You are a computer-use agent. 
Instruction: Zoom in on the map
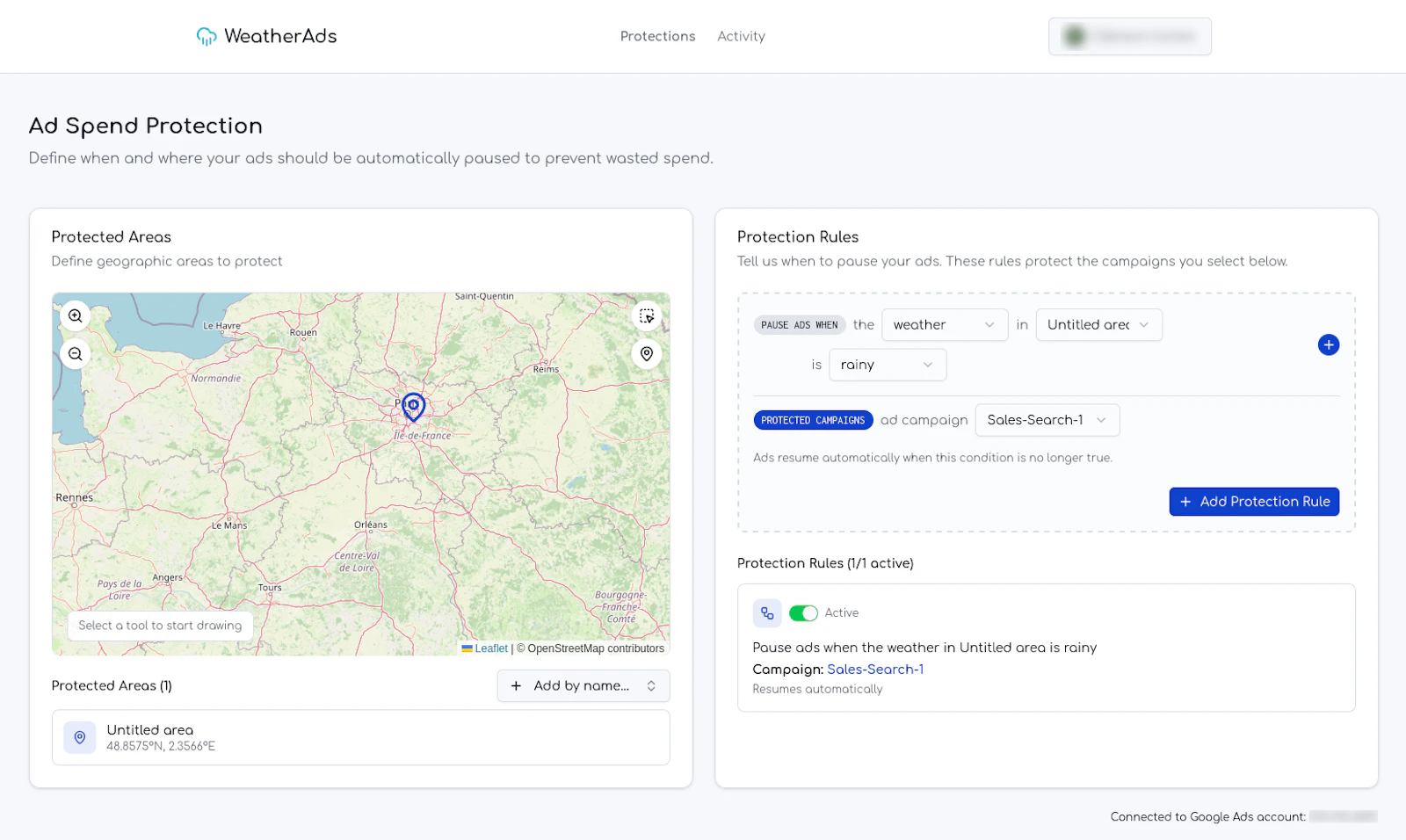tap(76, 316)
